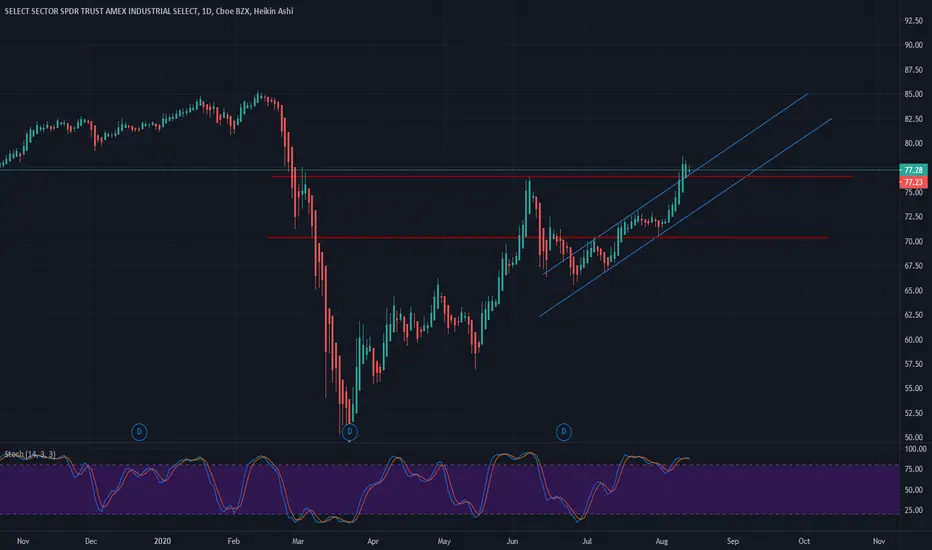This screenshot has height=550, width=932.
Task: Click the Jun label on time axis
Action: (x=512, y=541)
